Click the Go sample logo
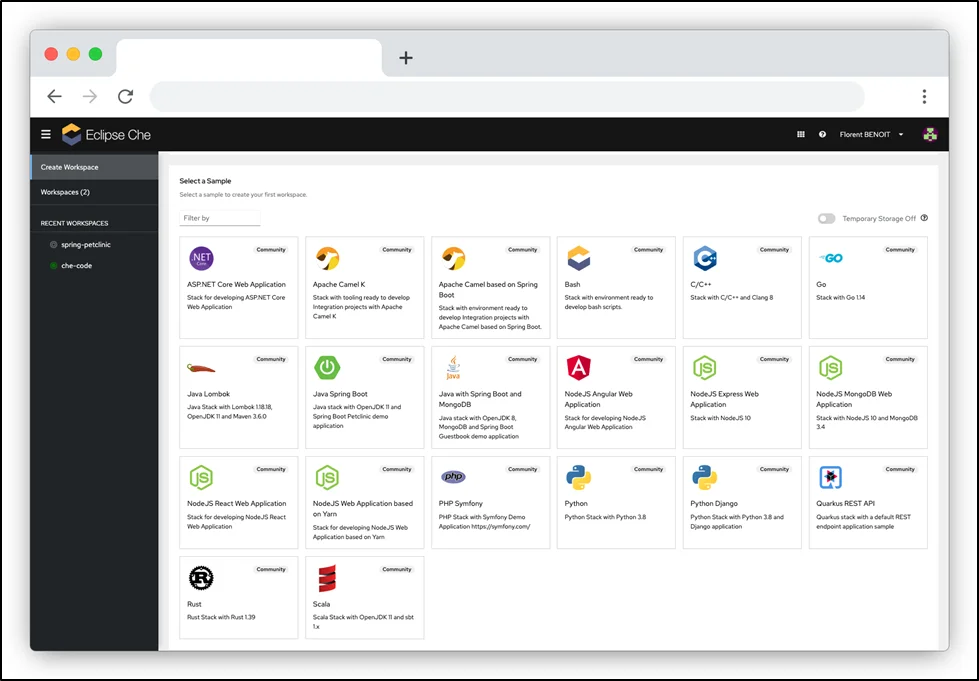The image size is (979, 681). coord(831,258)
